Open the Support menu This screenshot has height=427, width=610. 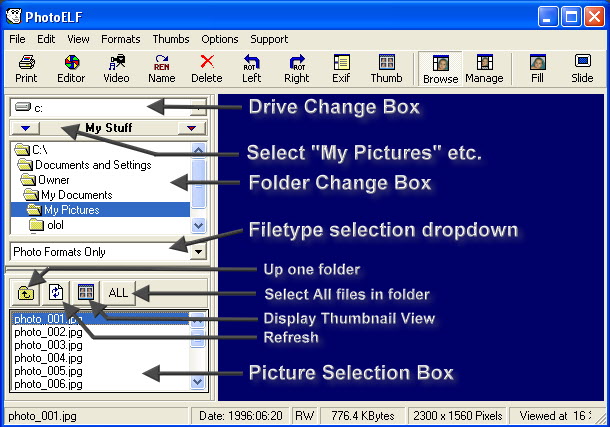pos(269,39)
